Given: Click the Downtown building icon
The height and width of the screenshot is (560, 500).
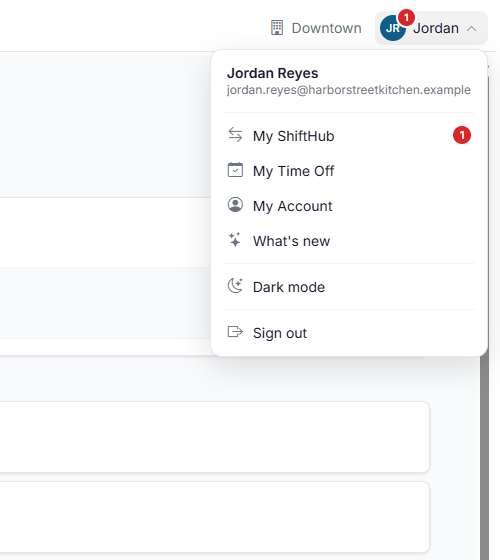Looking at the screenshot, I should tap(277, 28).
